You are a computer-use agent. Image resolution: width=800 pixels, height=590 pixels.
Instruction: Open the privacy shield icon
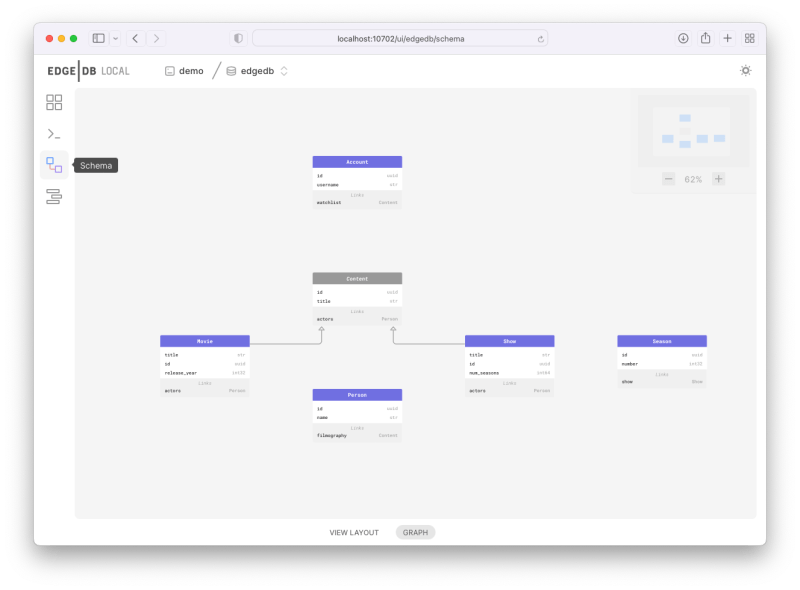(x=238, y=38)
